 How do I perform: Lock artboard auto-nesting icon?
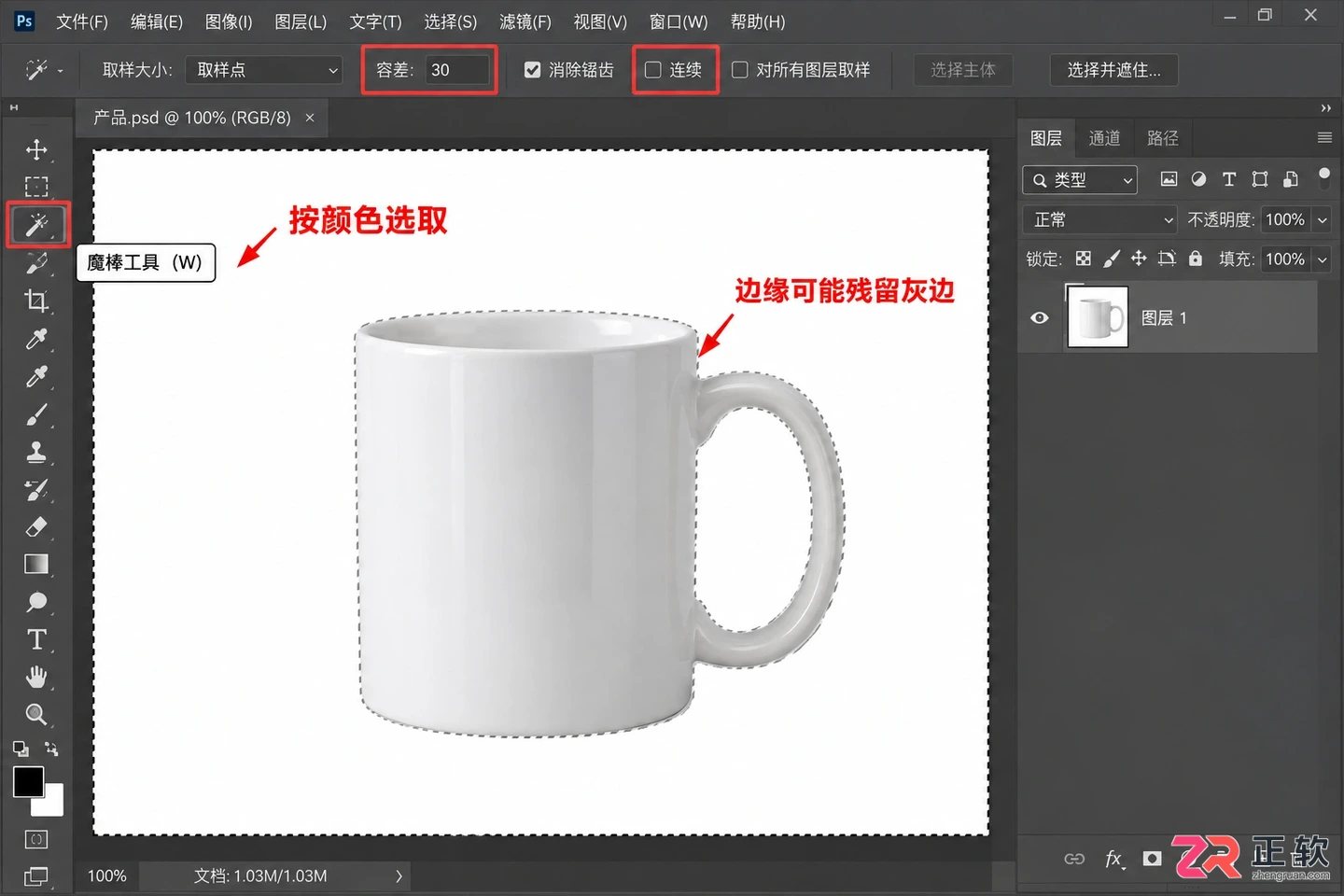[1167, 259]
